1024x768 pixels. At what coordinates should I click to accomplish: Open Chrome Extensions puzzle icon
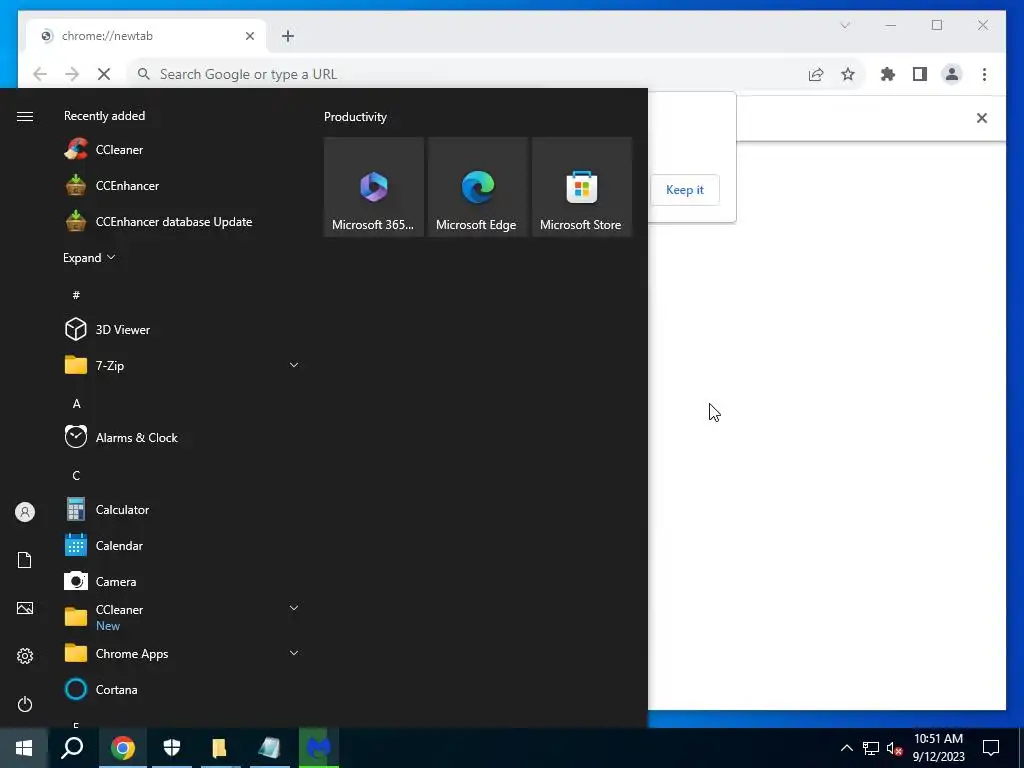888,74
